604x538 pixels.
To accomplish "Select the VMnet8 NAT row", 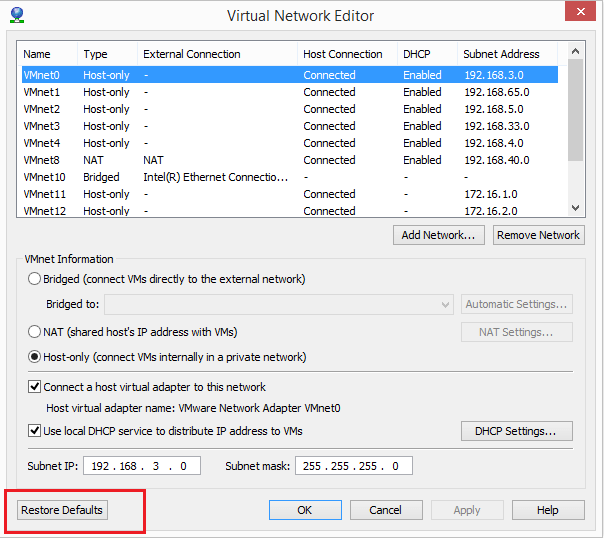I will pos(200,160).
